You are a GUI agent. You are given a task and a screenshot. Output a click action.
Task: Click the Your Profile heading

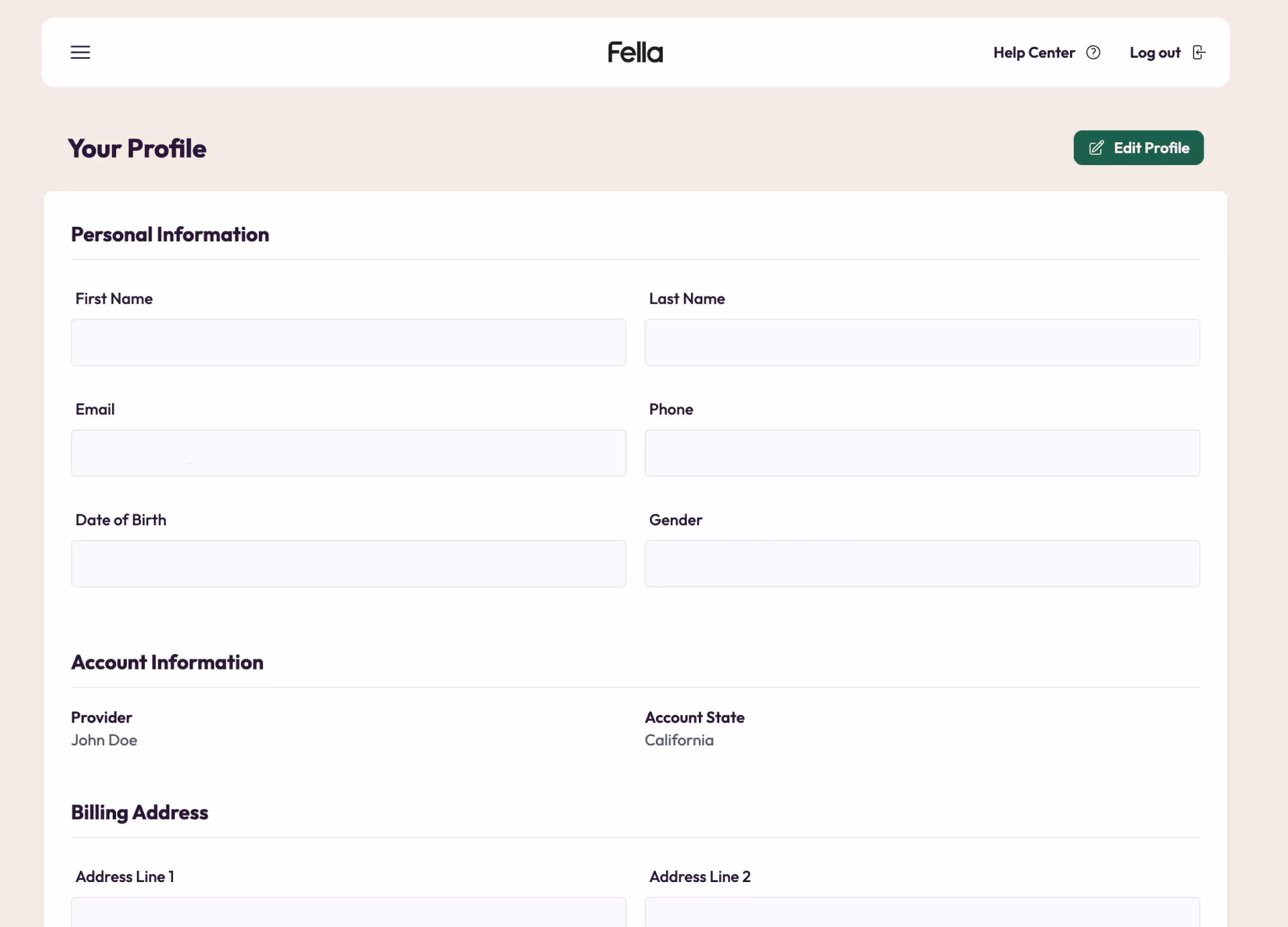[x=137, y=148]
